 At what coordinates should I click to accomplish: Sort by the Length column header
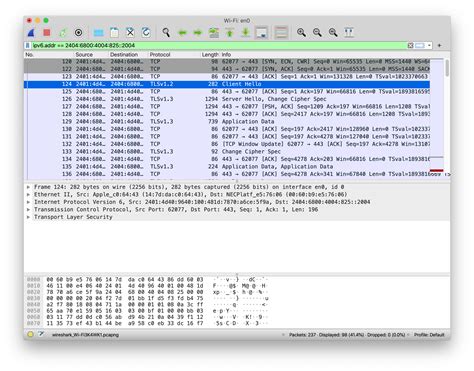pyautogui.click(x=210, y=54)
